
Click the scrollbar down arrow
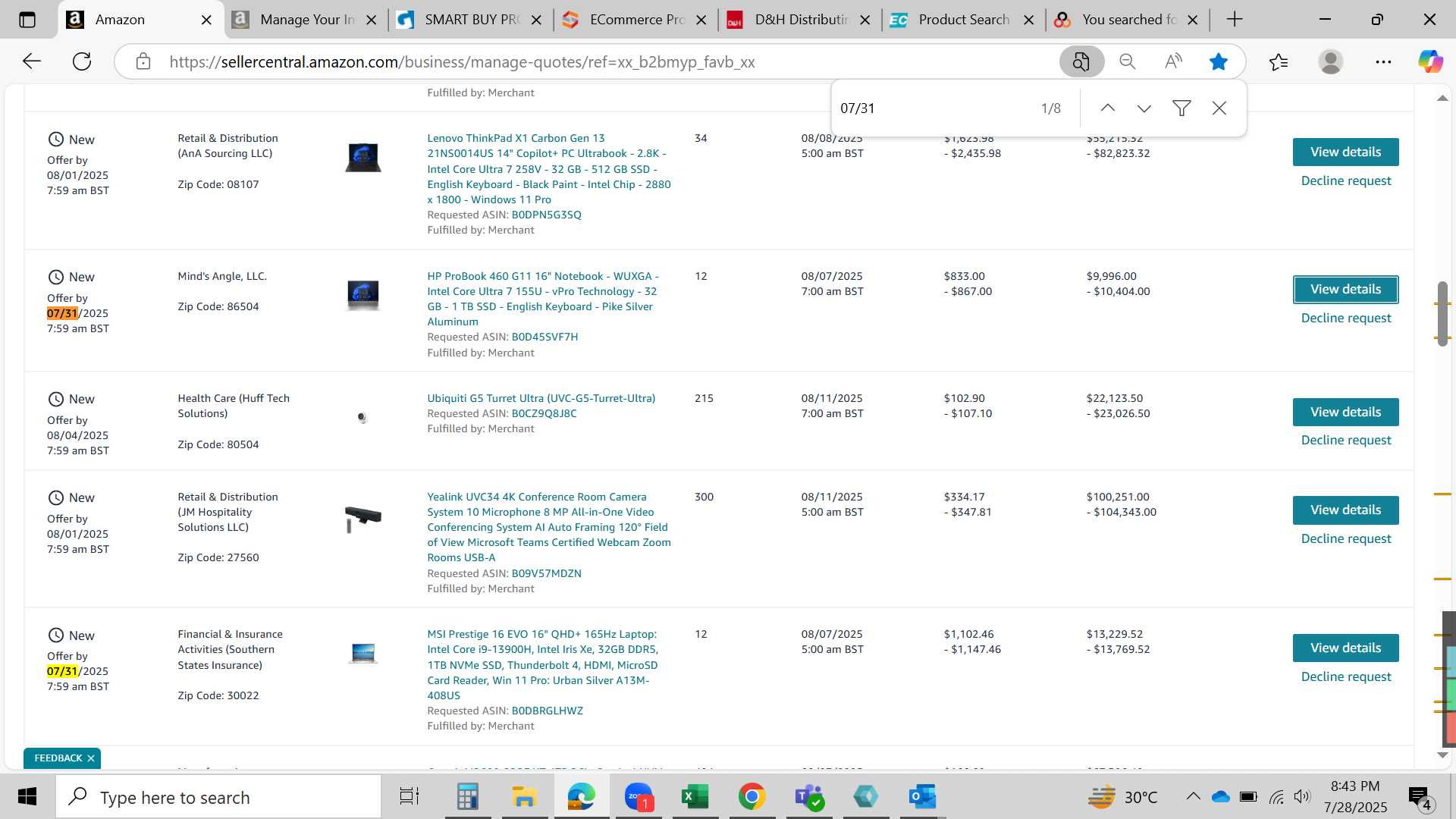(x=1442, y=755)
